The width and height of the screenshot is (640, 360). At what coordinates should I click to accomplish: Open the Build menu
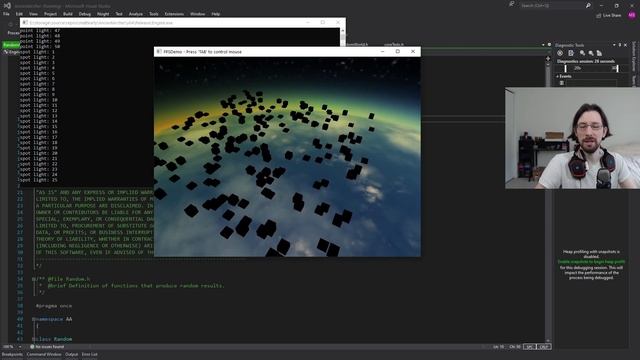(x=68, y=14)
